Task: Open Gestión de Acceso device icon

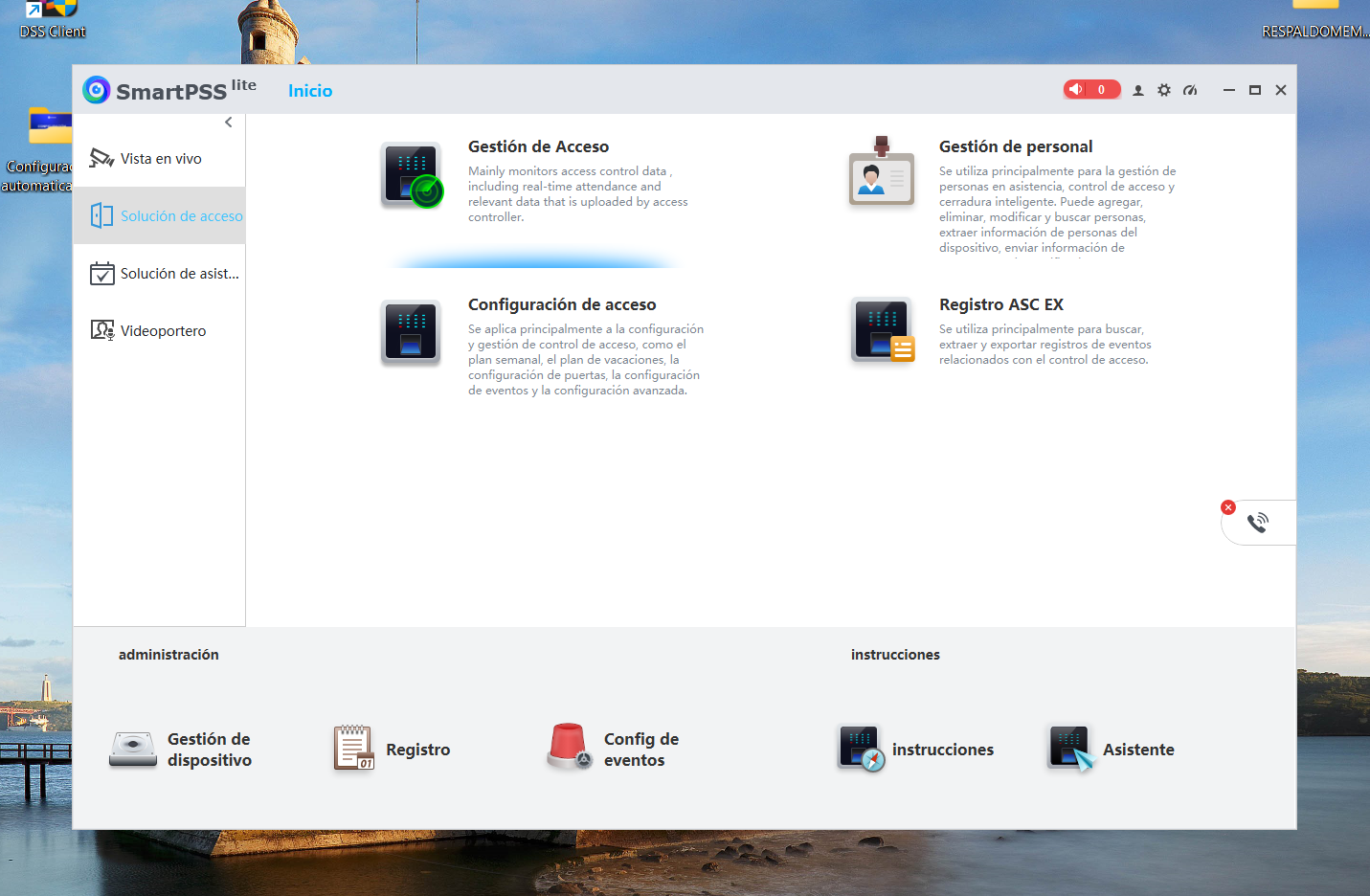Action: click(412, 174)
